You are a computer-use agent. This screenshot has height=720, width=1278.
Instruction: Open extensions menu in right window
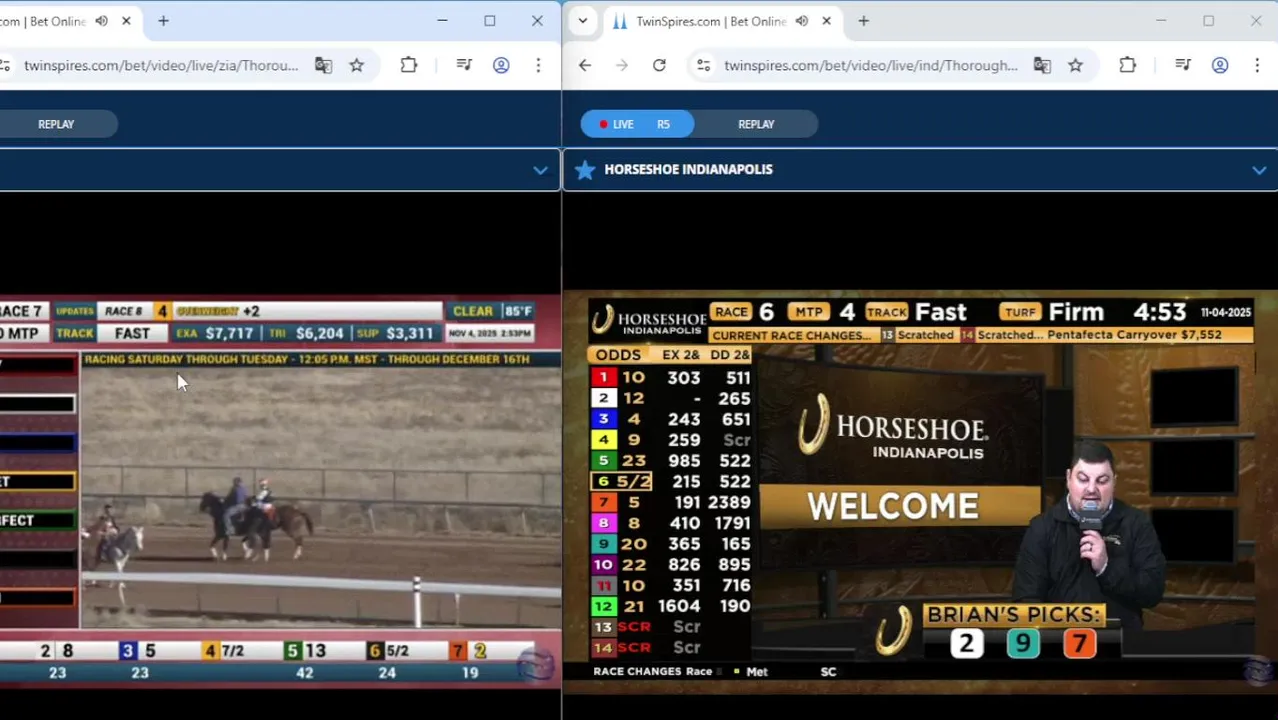[x=1128, y=65]
